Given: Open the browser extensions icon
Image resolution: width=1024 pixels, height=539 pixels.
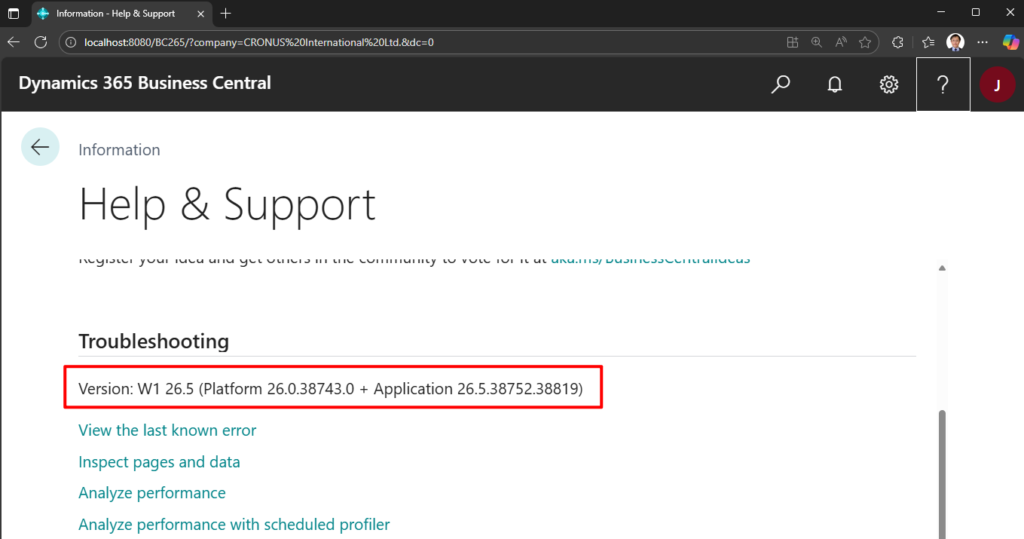Looking at the screenshot, I should tap(897, 42).
